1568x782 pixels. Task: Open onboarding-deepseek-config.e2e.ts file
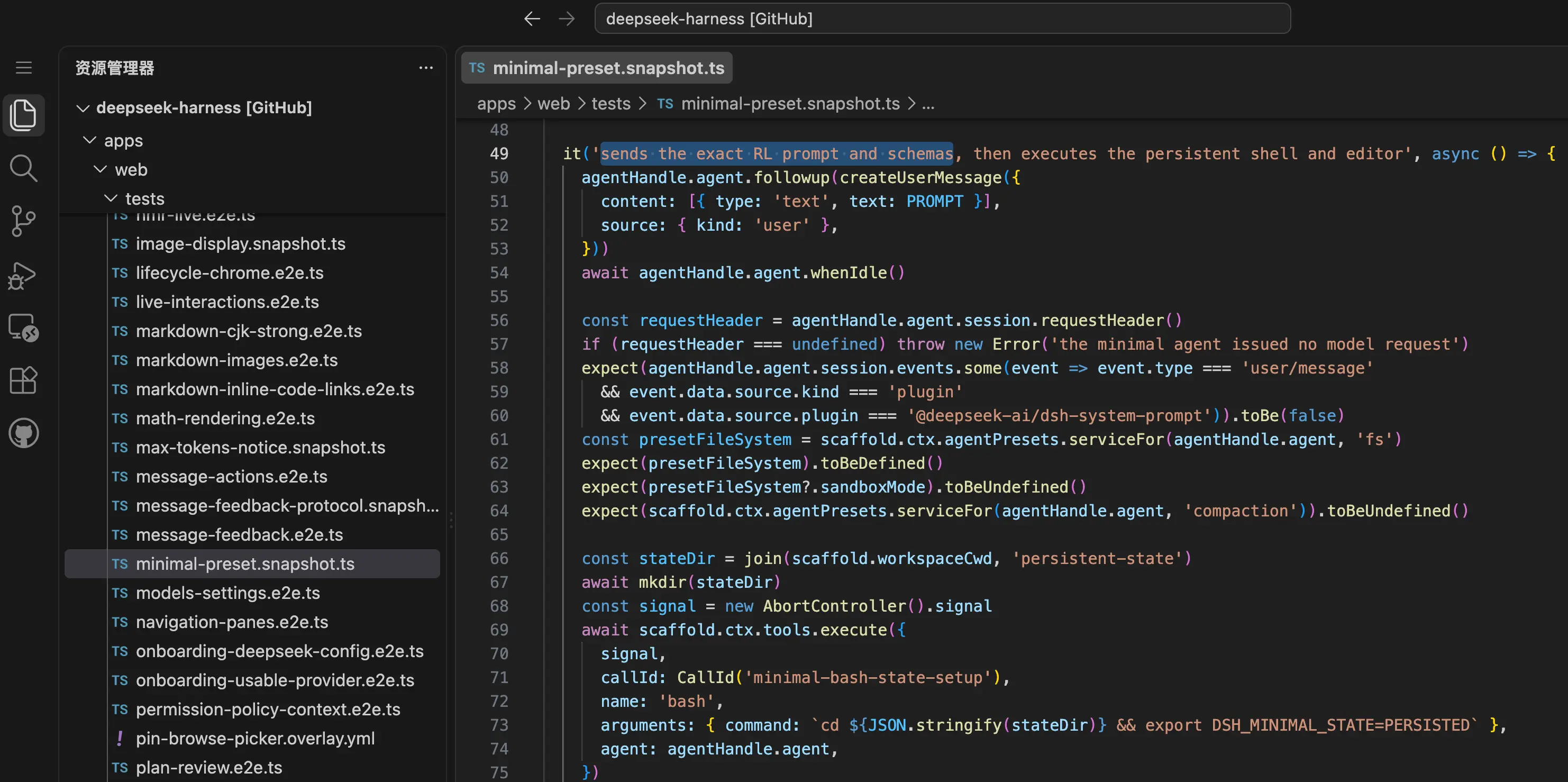(252, 651)
